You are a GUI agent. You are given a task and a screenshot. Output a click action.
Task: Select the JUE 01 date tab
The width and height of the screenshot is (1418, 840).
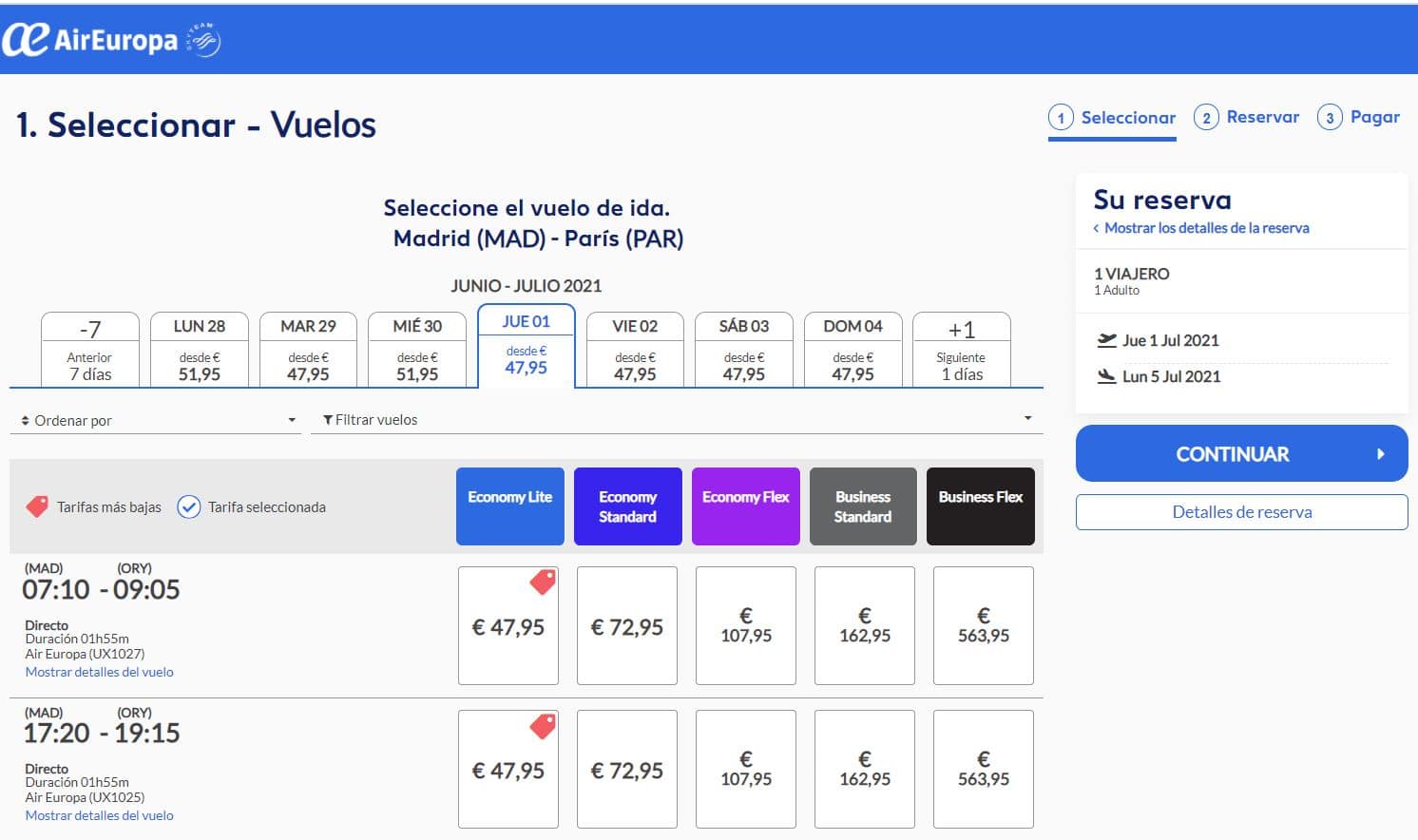pos(527,346)
